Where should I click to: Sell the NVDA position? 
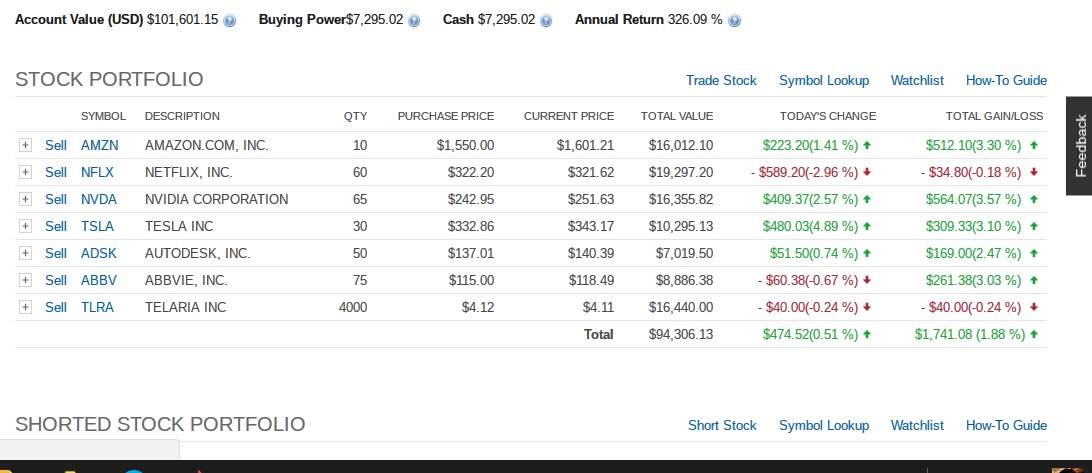56,199
